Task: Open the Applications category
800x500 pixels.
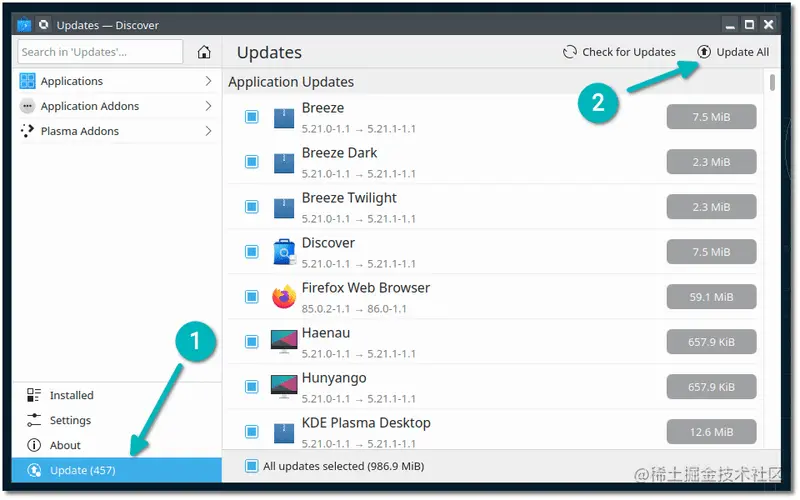Action: tap(117, 81)
